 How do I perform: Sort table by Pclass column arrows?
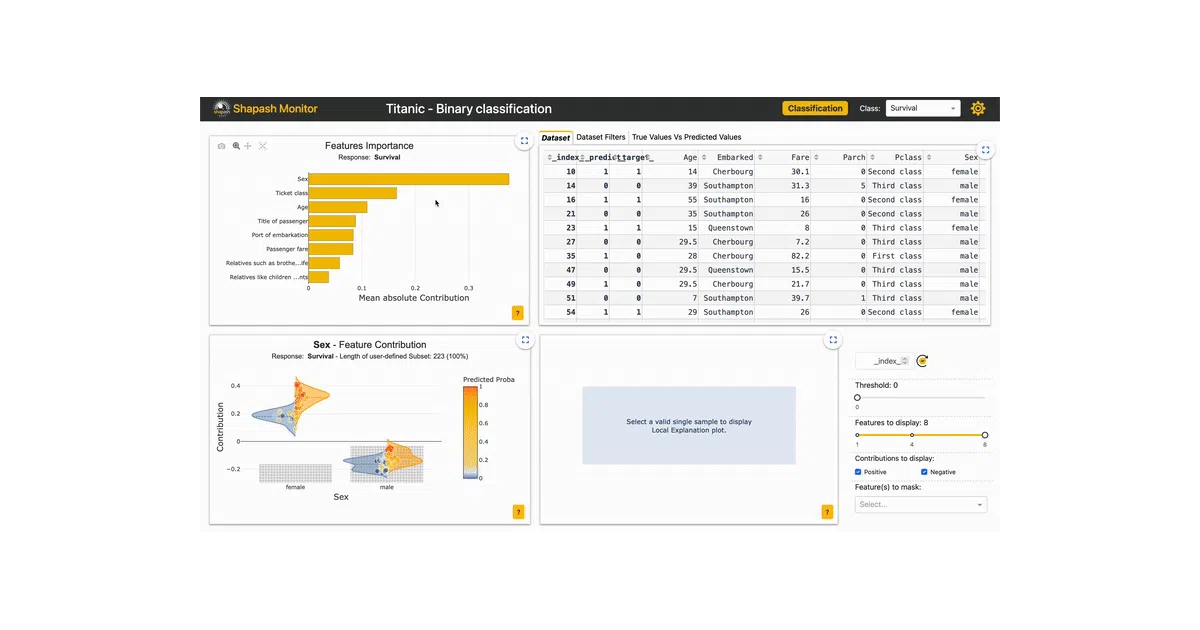(x=872, y=157)
